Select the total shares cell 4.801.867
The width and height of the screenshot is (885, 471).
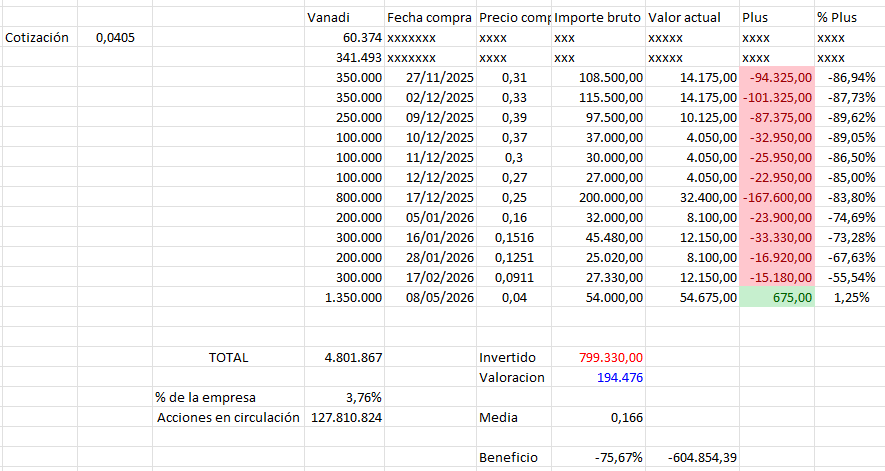coord(344,357)
